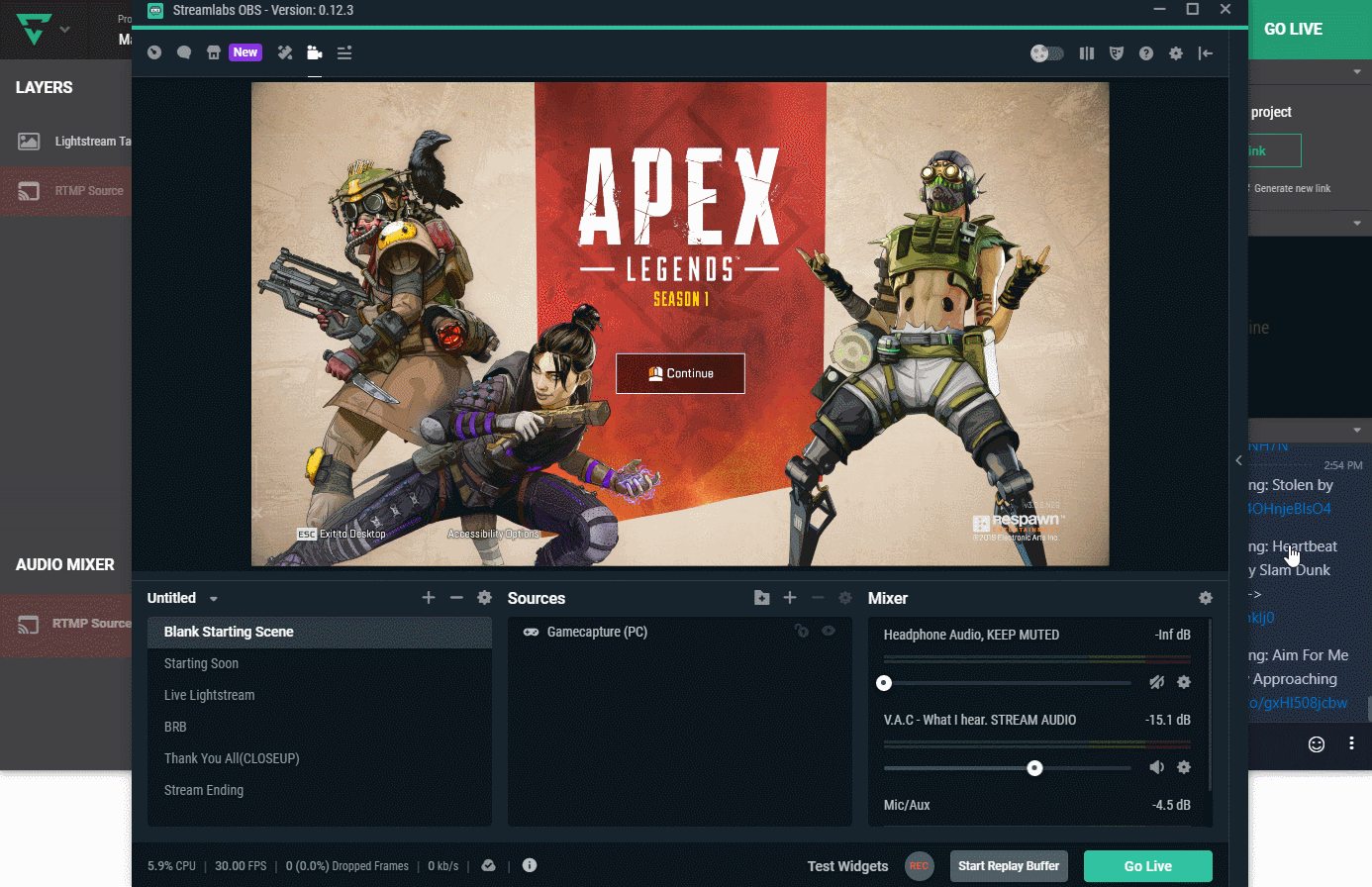Collapse the side panel arrow icon
This screenshot has width=1372, height=887.
(x=1206, y=53)
